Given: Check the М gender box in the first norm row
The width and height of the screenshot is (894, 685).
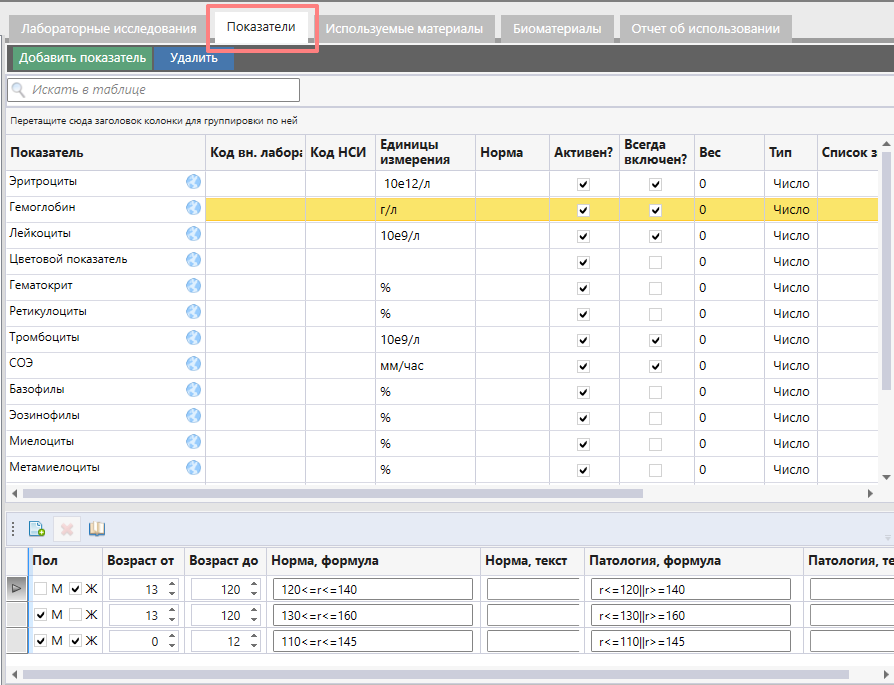Looking at the screenshot, I should point(40,589).
